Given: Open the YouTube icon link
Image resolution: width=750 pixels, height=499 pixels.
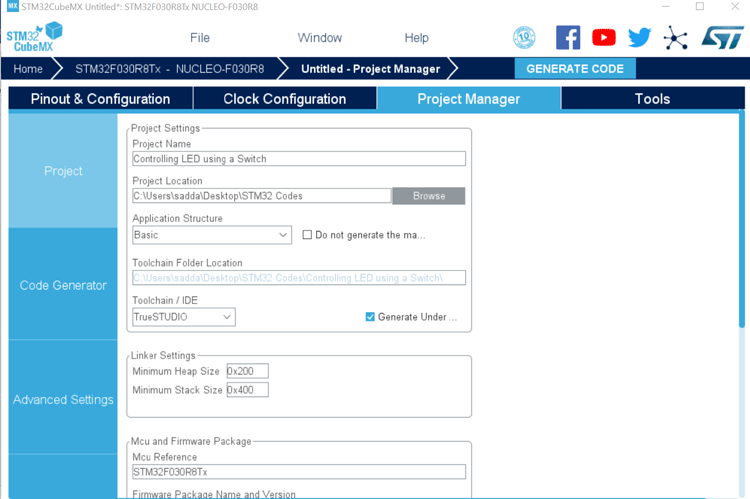Looking at the screenshot, I should click(604, 37).
